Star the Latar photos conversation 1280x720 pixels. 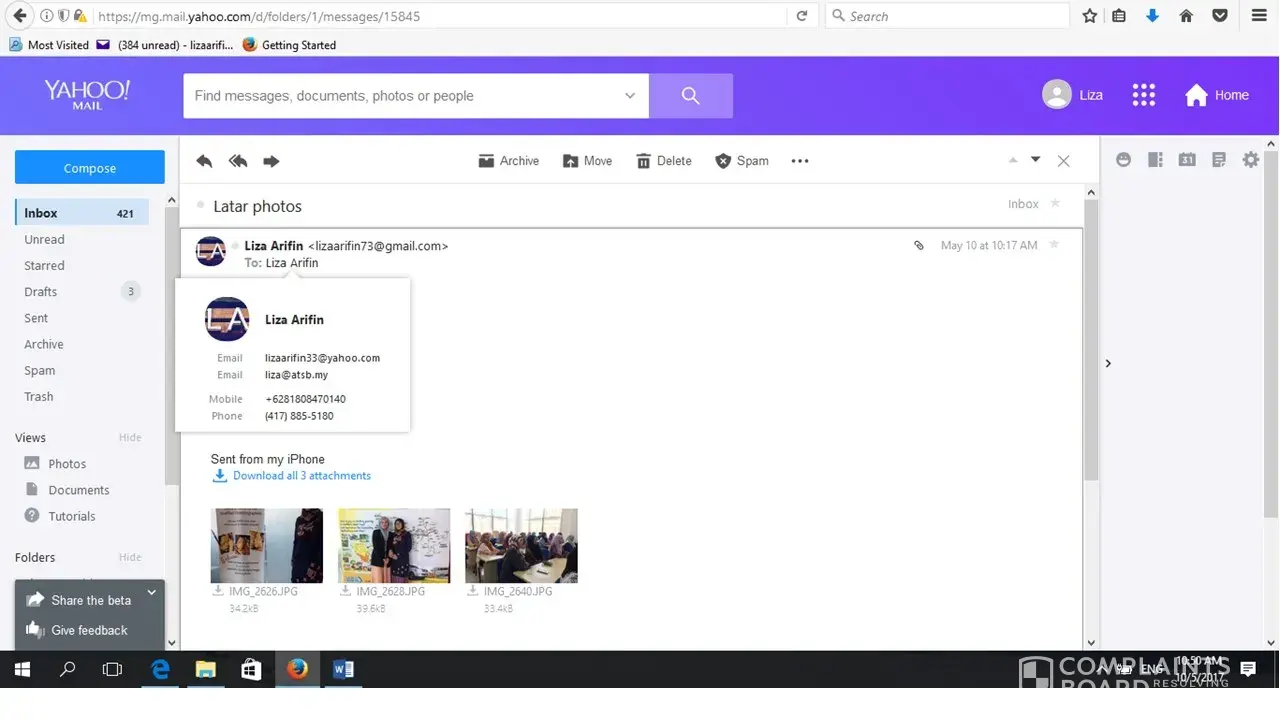click(x=1055, y=204)
